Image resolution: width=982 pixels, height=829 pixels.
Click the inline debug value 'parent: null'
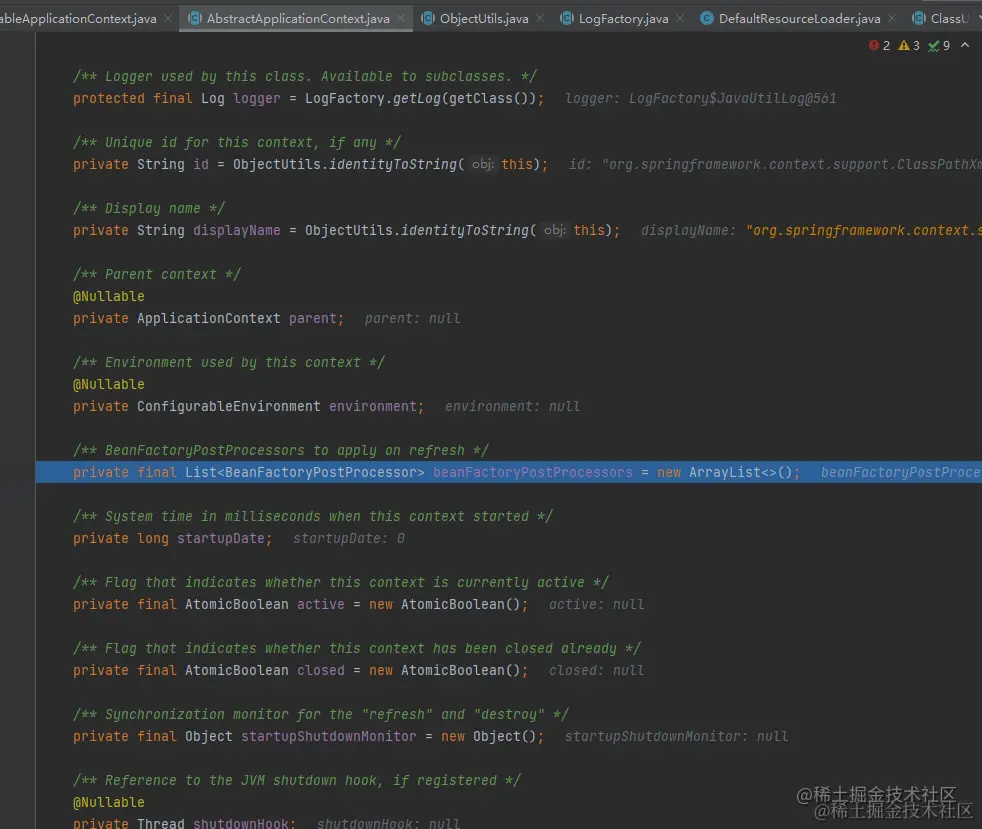(x=412, y=318)
